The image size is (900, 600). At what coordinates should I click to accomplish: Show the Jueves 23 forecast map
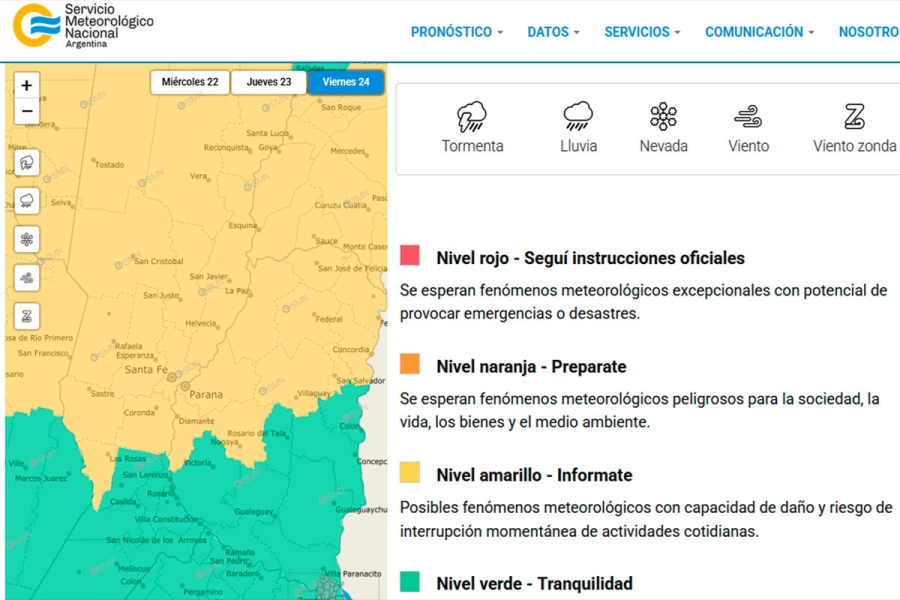point(269,82)
